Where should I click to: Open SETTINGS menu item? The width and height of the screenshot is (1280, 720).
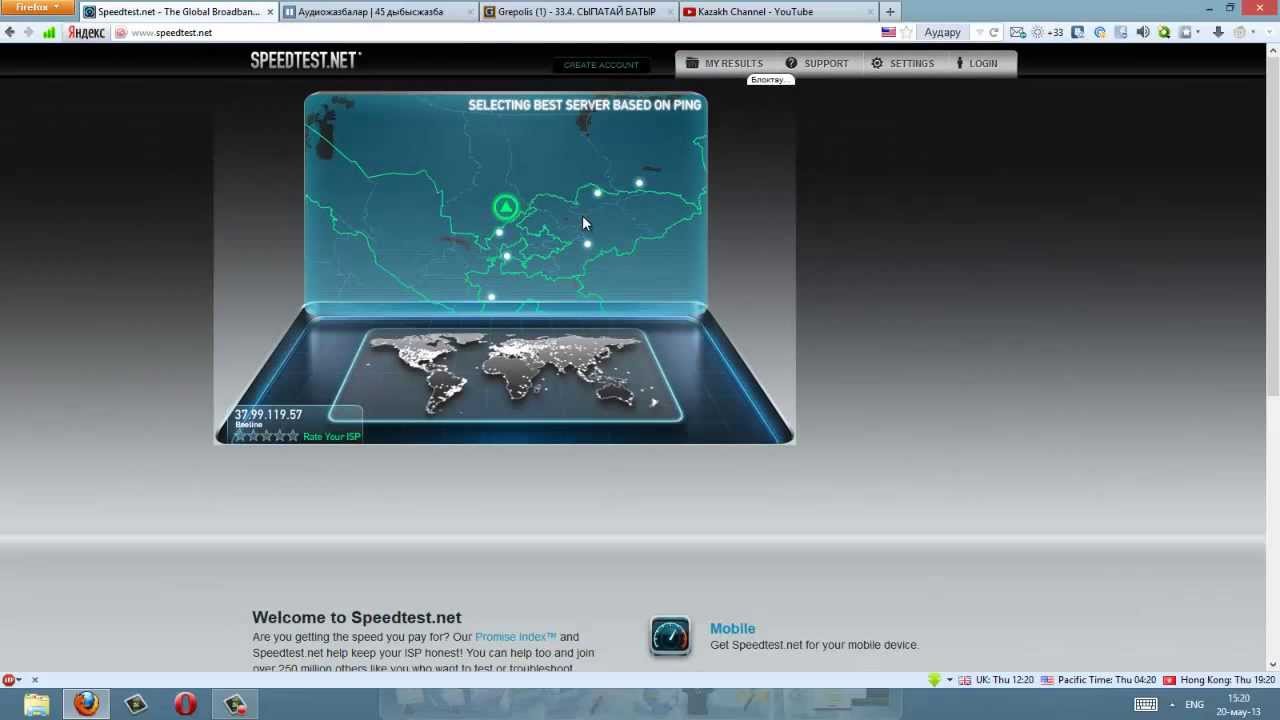point(902,63)
